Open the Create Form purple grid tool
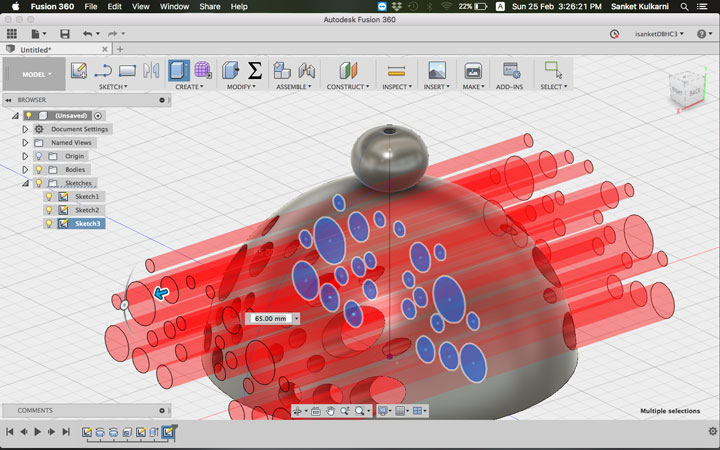The image size is (720, 450). click(202, 70)
